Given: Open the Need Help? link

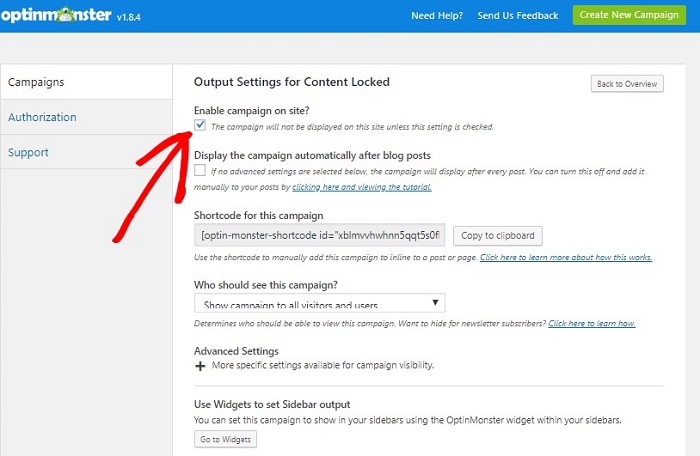Looking at the screenshot, I should coord(437,16).
